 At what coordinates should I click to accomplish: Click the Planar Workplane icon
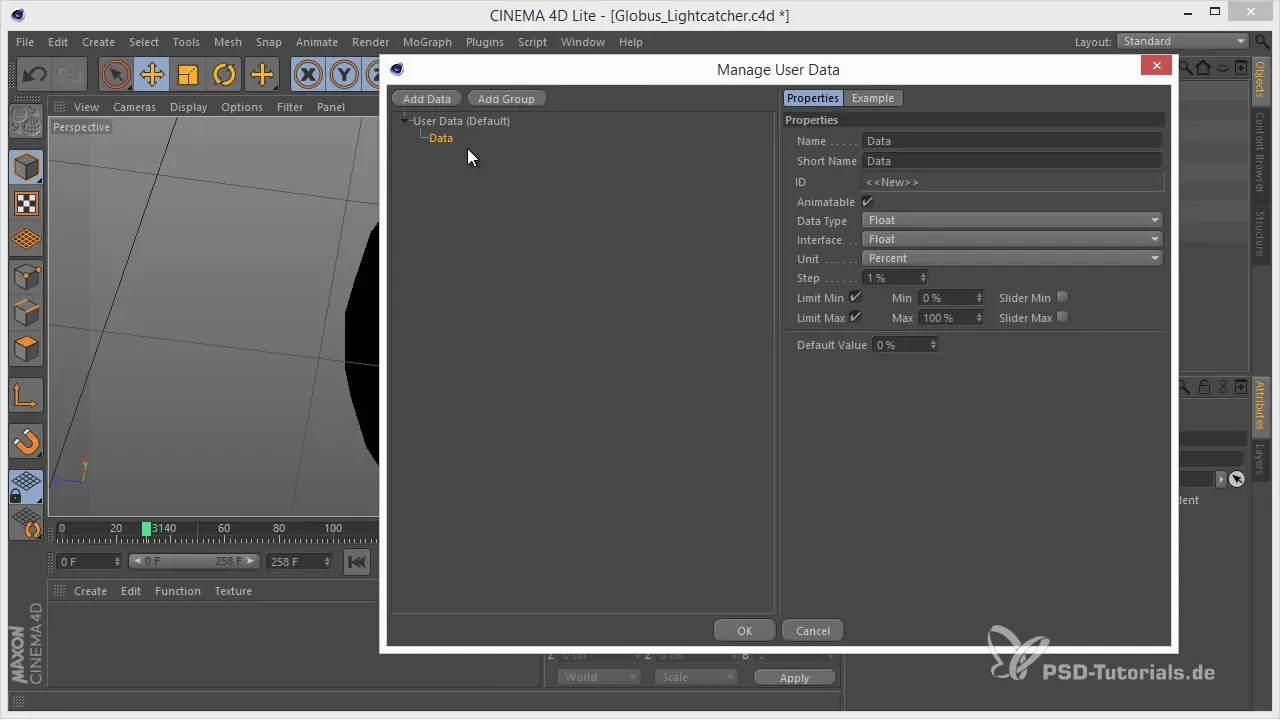(x=26, y=523)
